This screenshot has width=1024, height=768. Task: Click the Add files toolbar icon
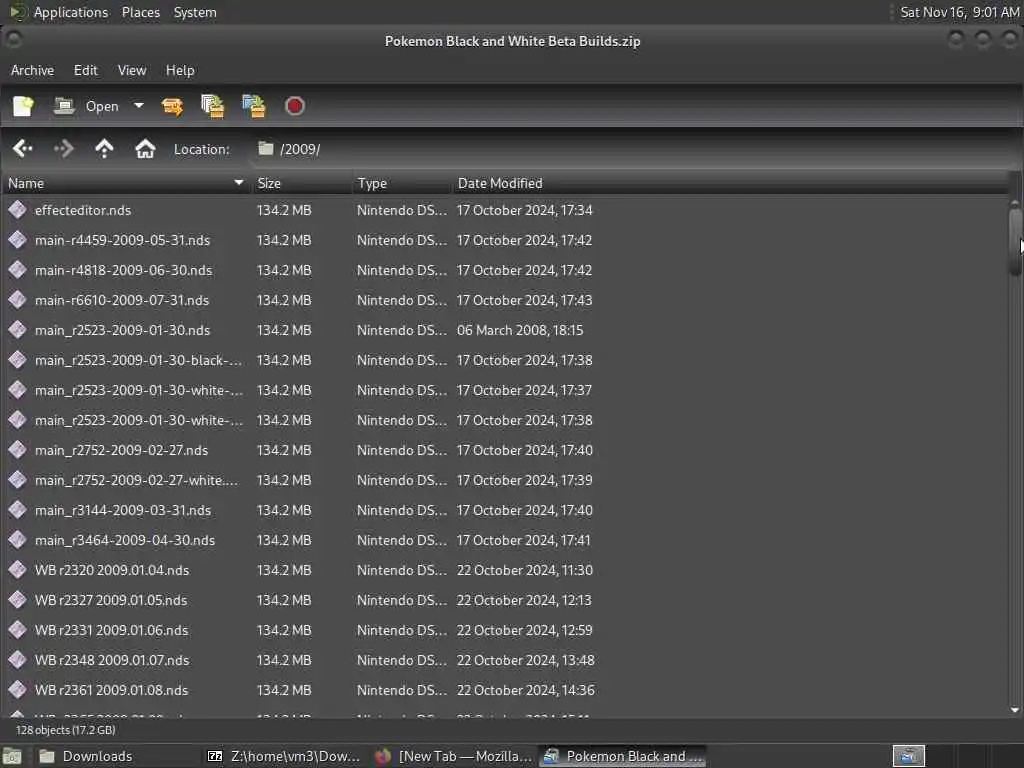coord(213,106)
